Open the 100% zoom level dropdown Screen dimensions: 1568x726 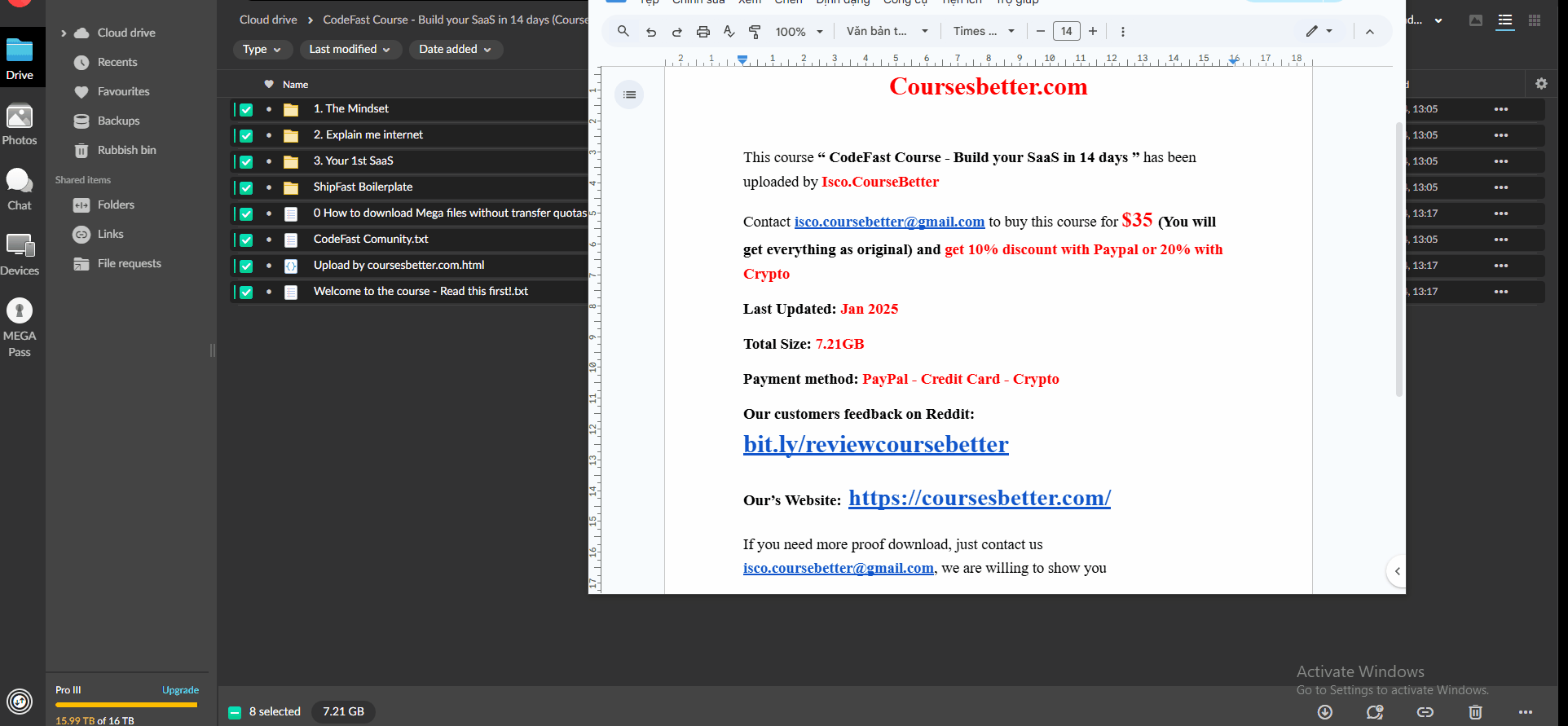point(799,32)
